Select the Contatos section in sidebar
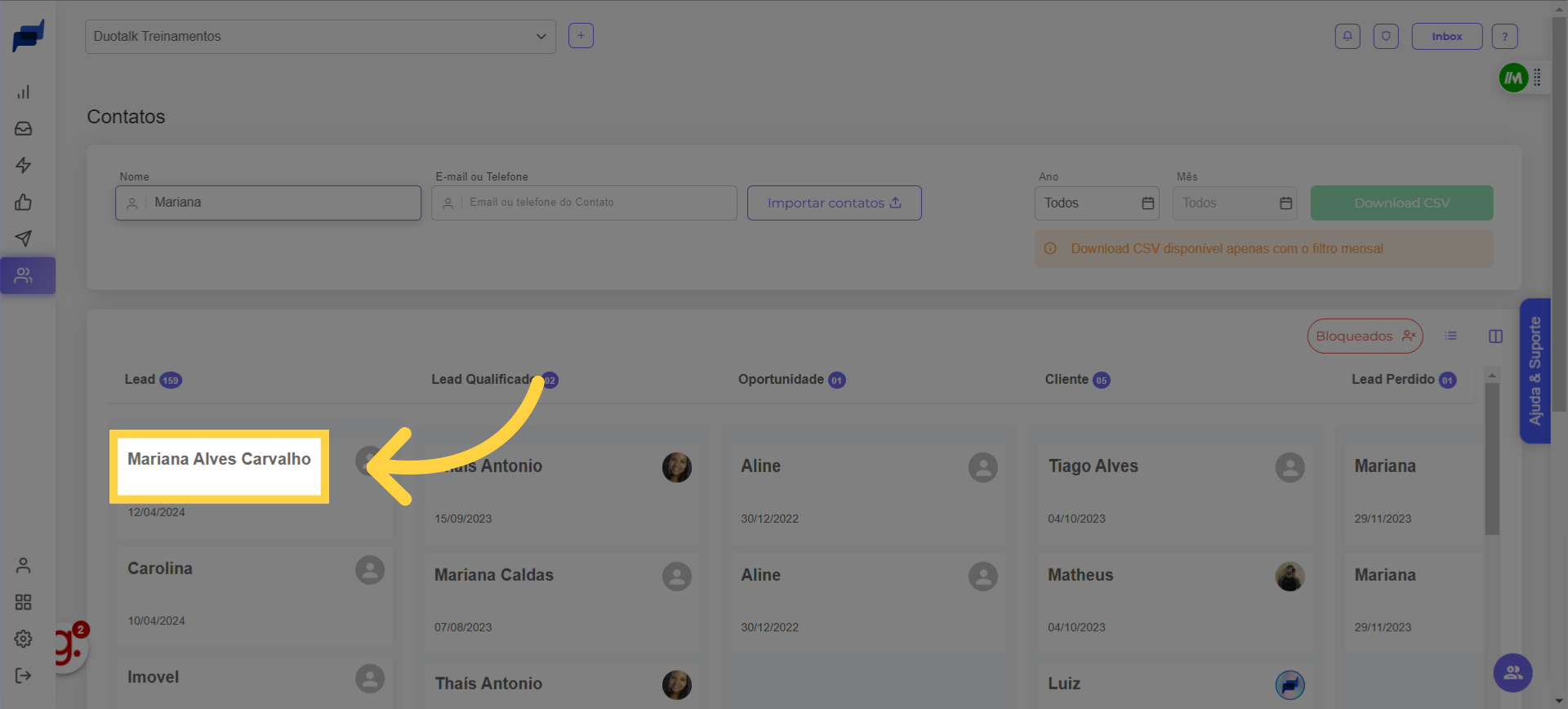This screenshot has width=1568, height=709. click(x=24, y=276)
